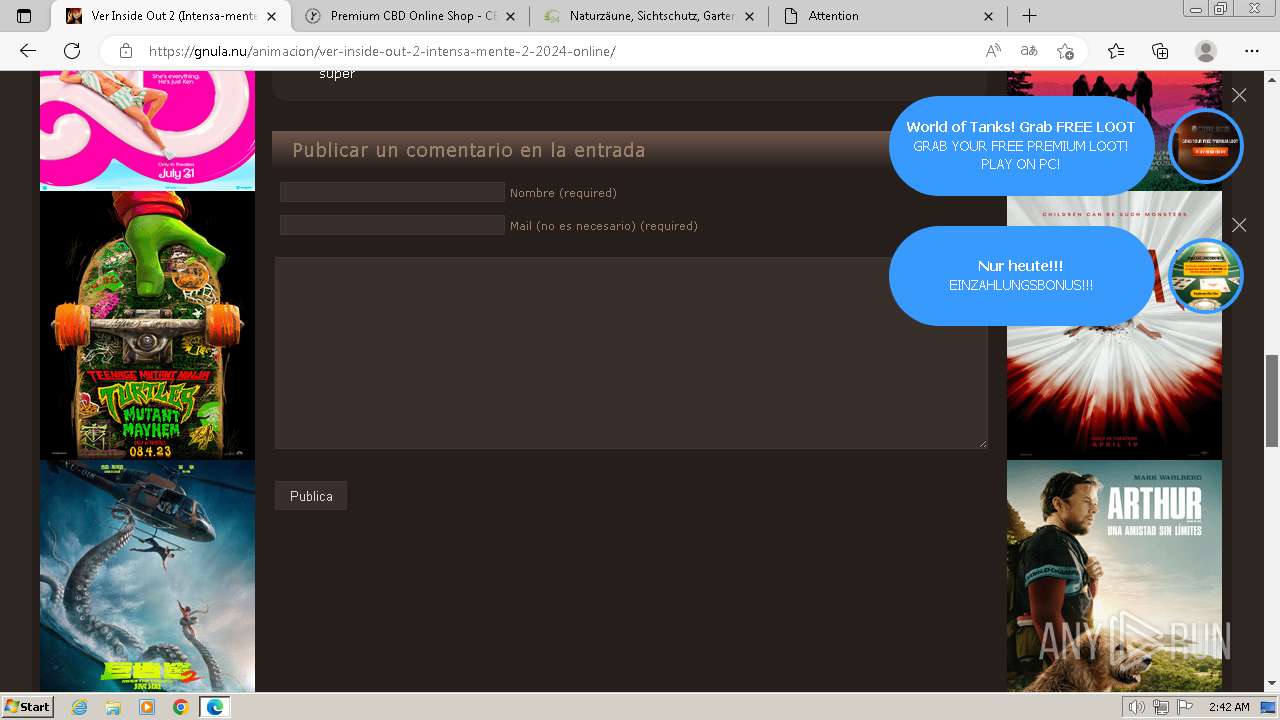Activate the Read aloud icon
The width and height of the screenshot is (1280, 720).
click(993, 51)
